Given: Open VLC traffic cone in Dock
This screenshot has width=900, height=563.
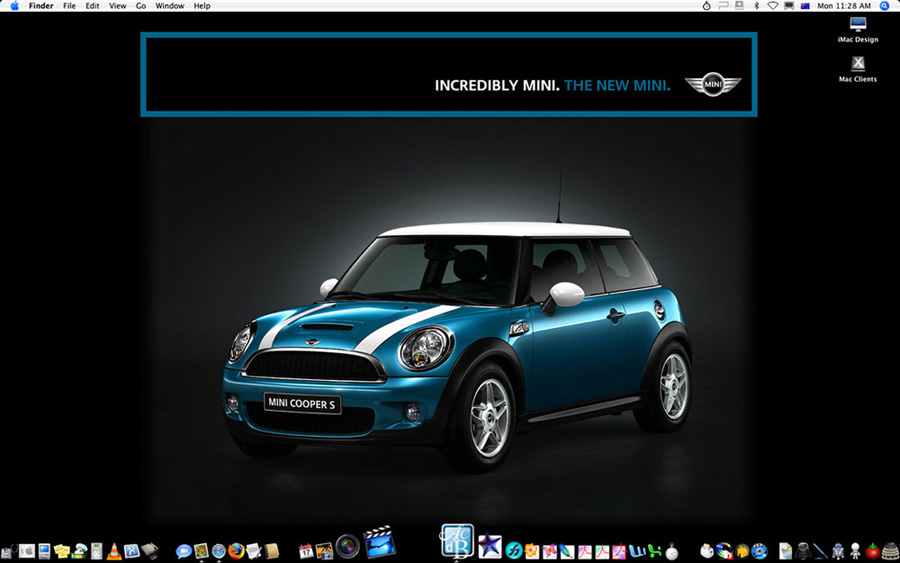Looking at the screenshot, I should [x=114, y=551].
